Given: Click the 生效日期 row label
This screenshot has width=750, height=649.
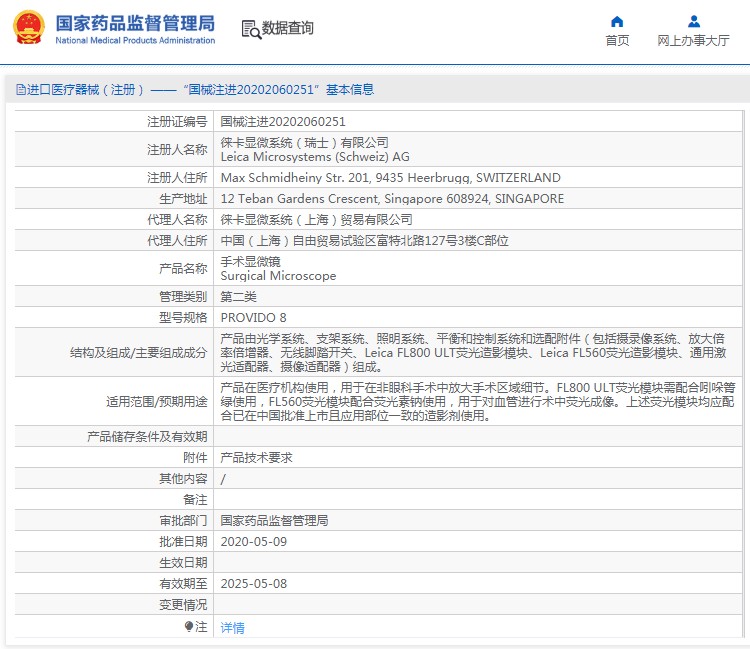Looking at the screenshot, I should (183, 562).
